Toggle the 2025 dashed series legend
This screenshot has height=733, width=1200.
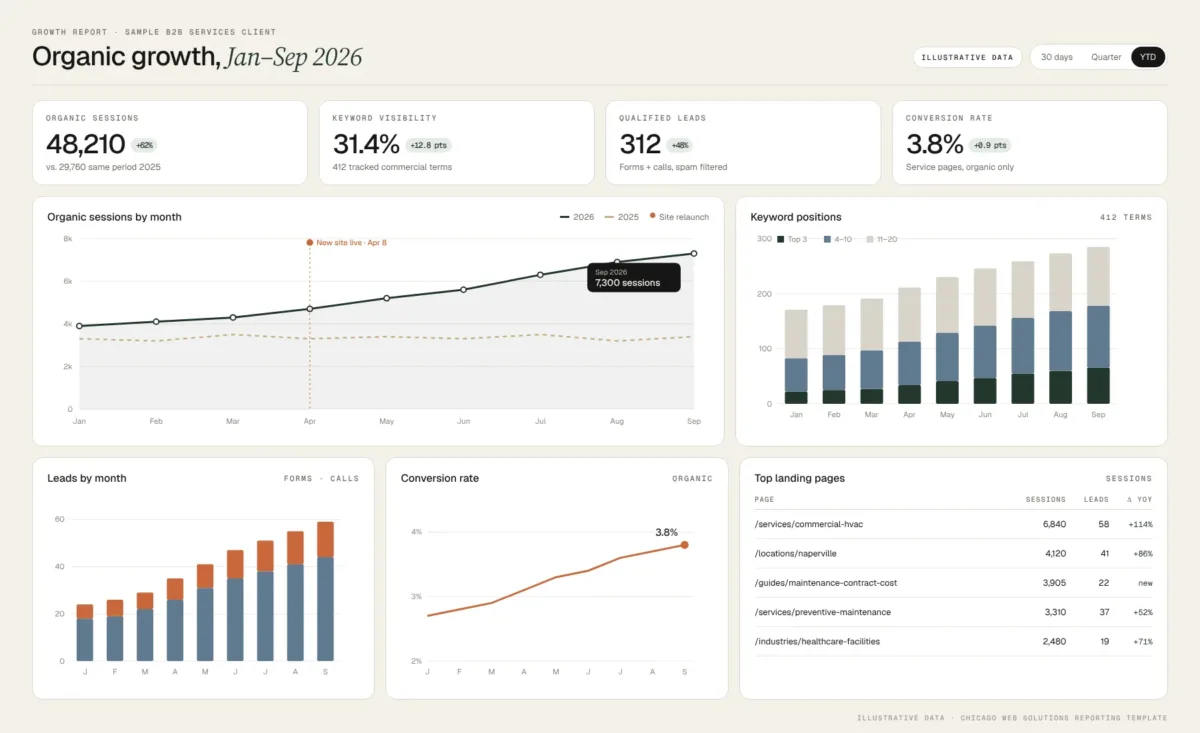622,216
